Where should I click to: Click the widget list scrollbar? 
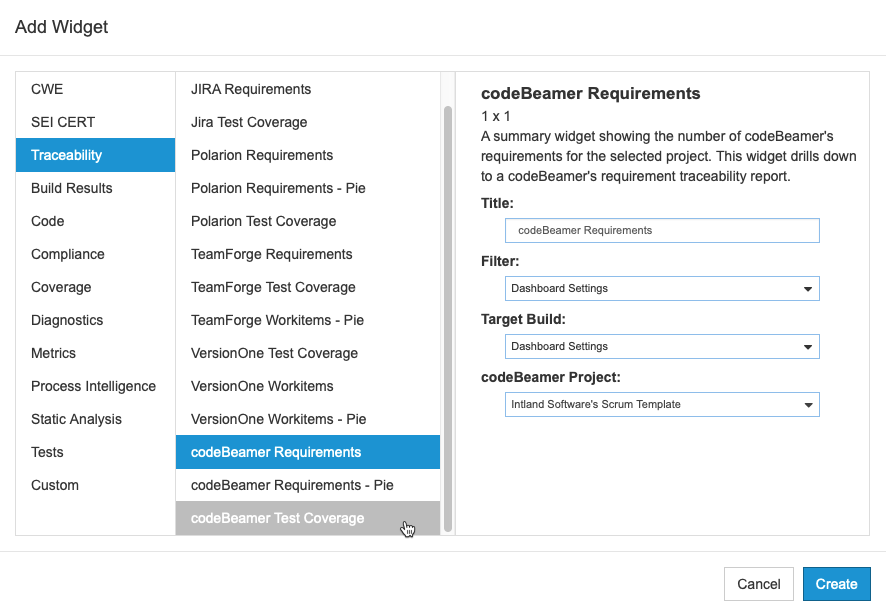(x=448, y=319)
